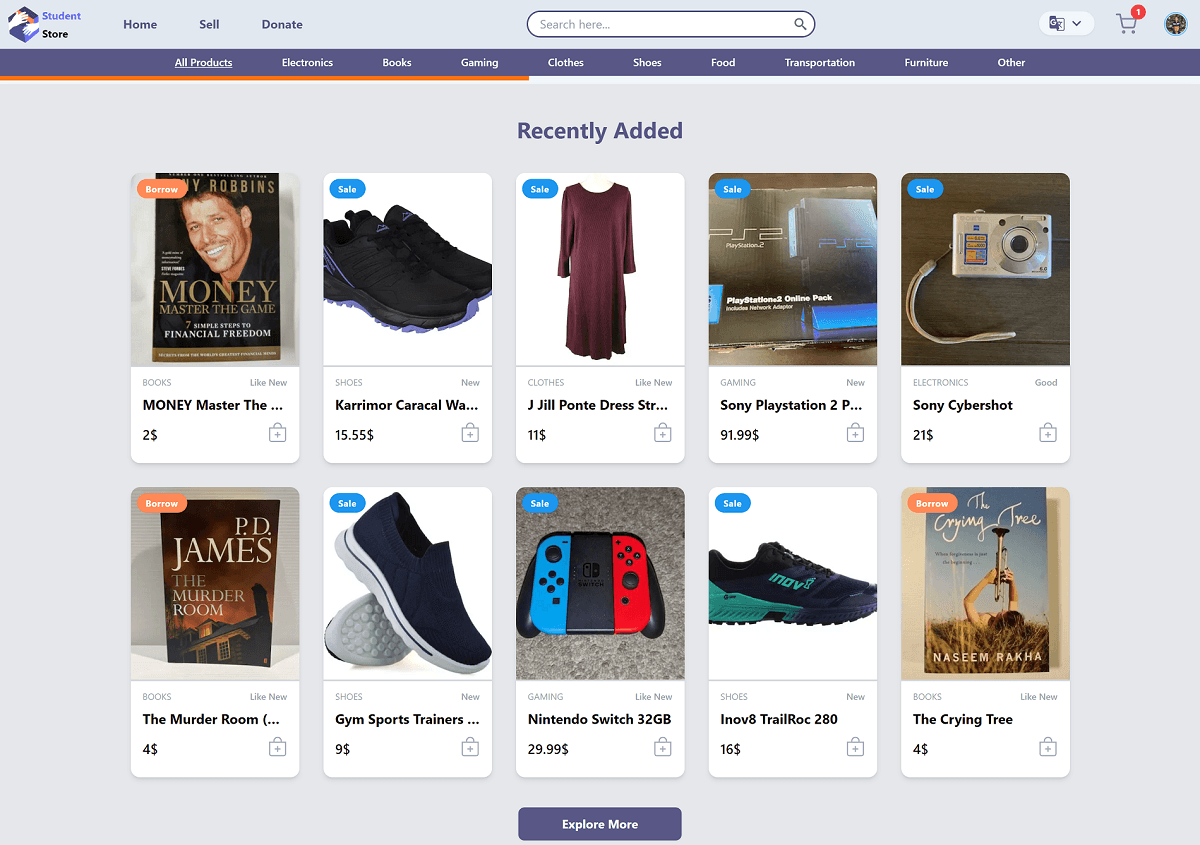This screenshot has height=845, width=1200.
Task: Open the shopping cart icon
Action: pos(1128,24)
